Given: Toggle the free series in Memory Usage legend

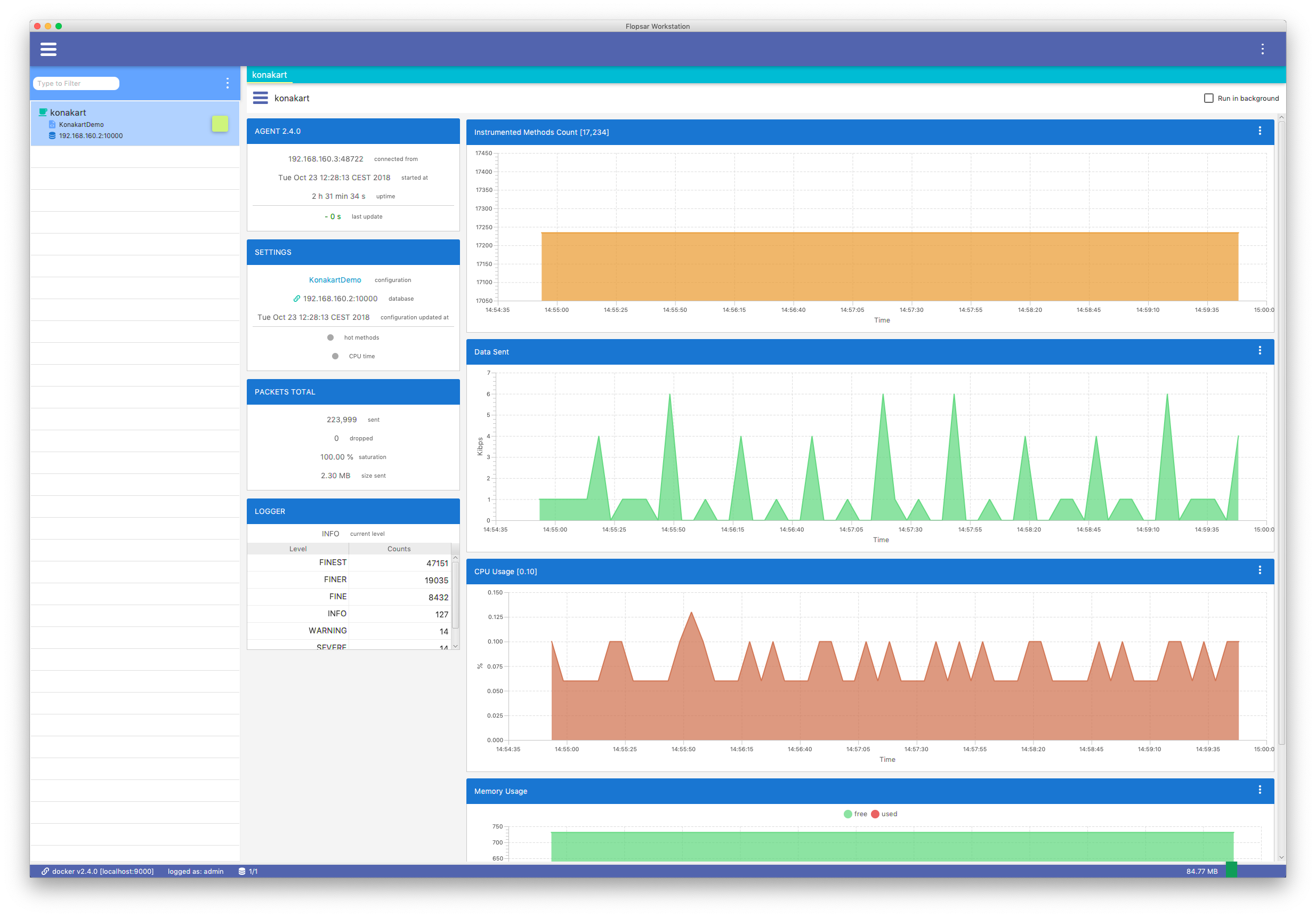Looking at the screenshot, I should coord(855,814).
